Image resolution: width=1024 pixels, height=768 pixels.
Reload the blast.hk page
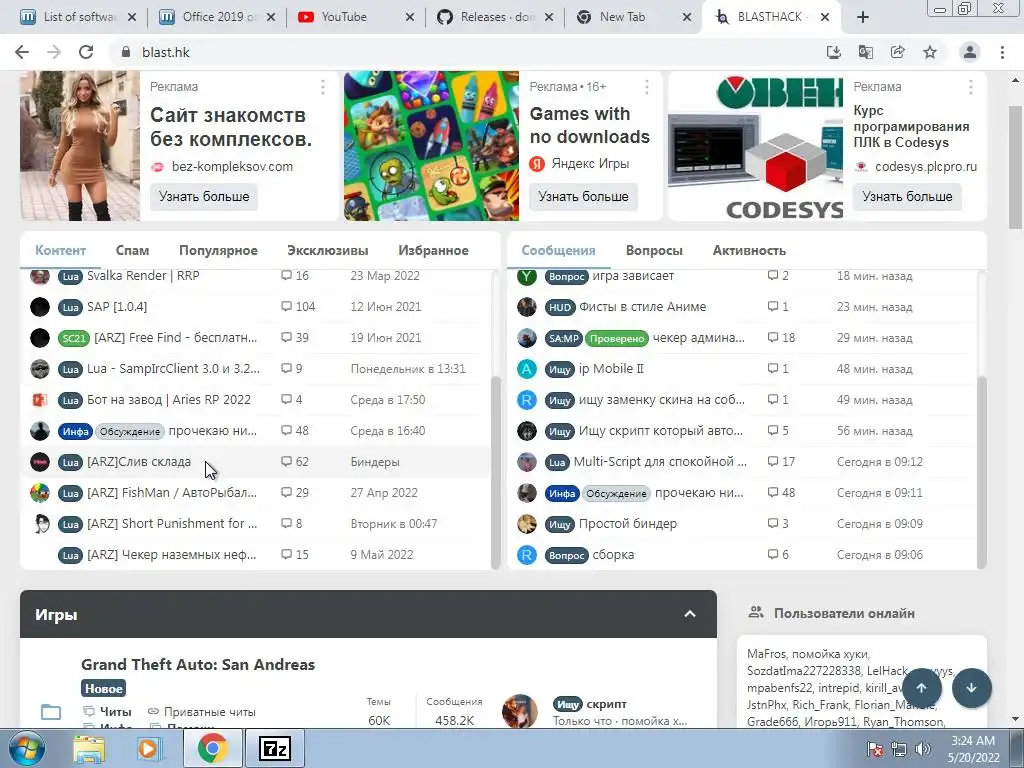[x=86, y=52]
